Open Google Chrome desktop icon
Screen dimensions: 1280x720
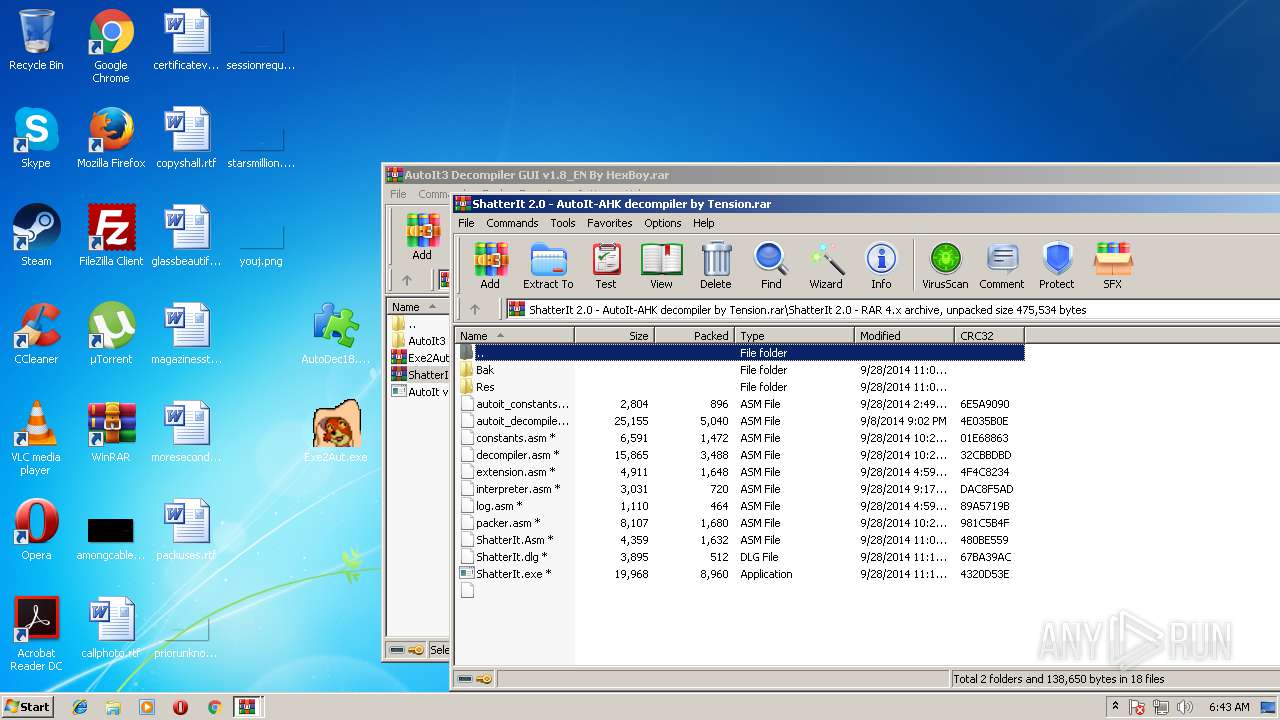click(x=111, y=46)
